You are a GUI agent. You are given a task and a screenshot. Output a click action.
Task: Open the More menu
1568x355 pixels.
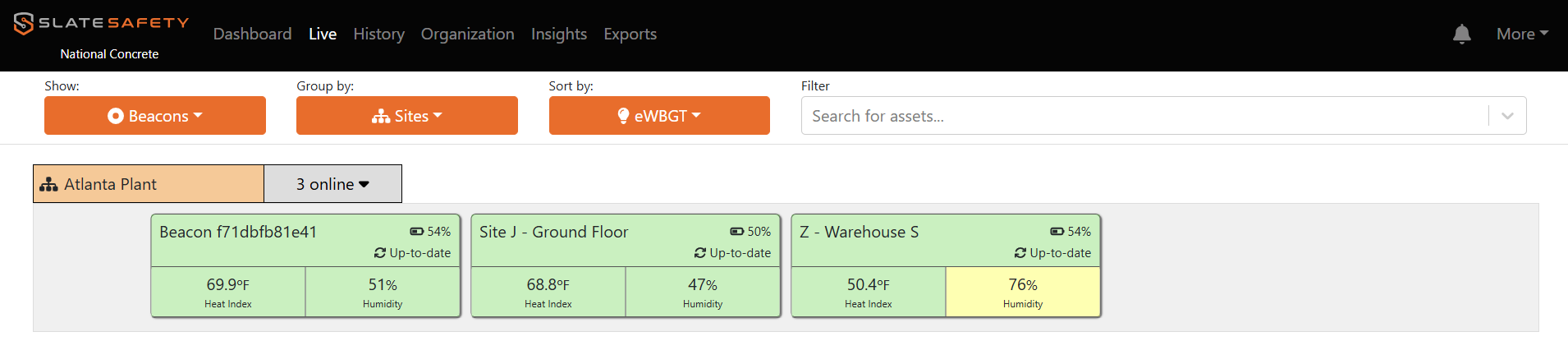pos(1522,34)
